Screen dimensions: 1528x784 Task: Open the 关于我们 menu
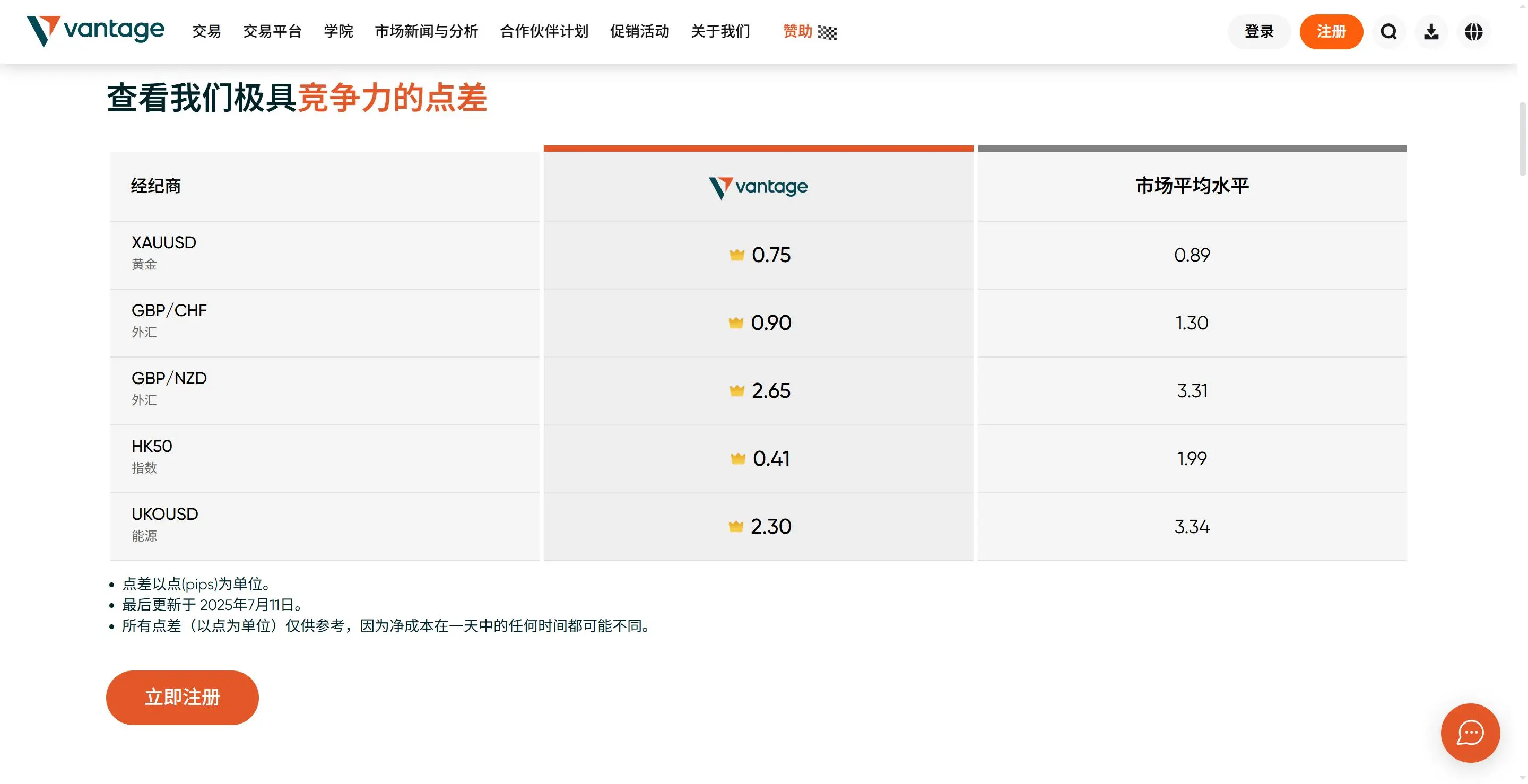720,31
